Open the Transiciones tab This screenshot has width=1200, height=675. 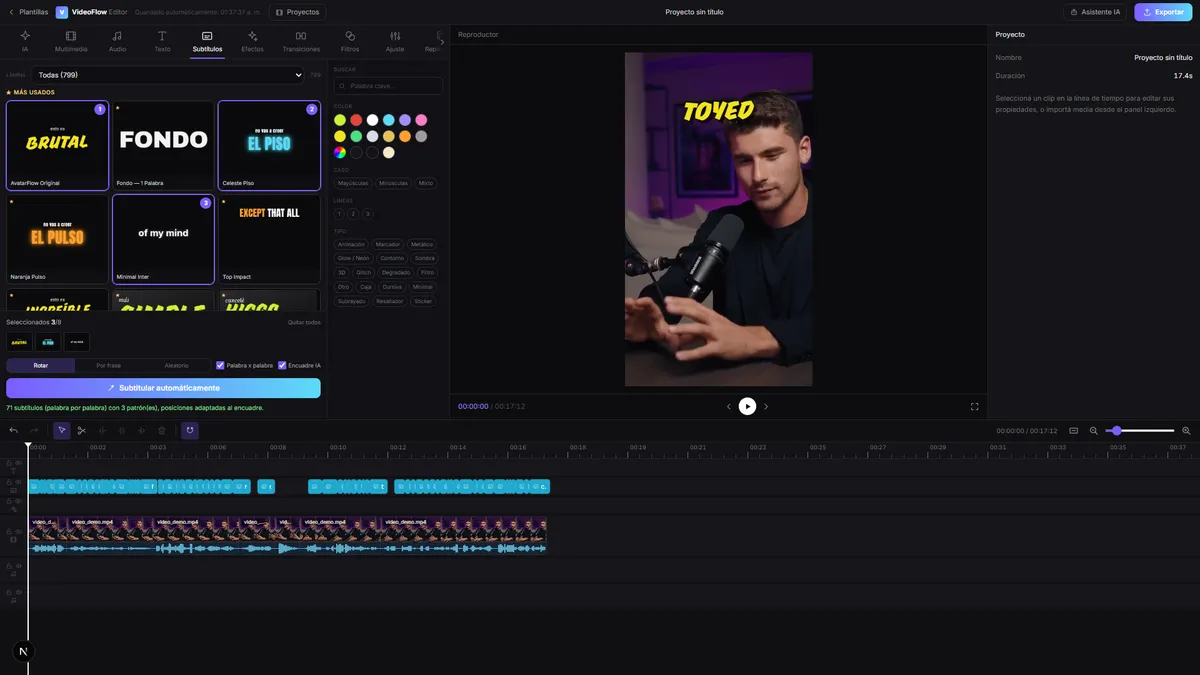[x=301, y=40]
